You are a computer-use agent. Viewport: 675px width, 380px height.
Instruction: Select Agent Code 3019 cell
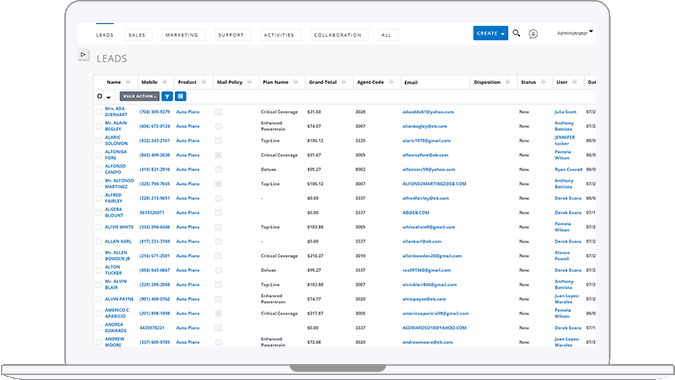point(360,256)
